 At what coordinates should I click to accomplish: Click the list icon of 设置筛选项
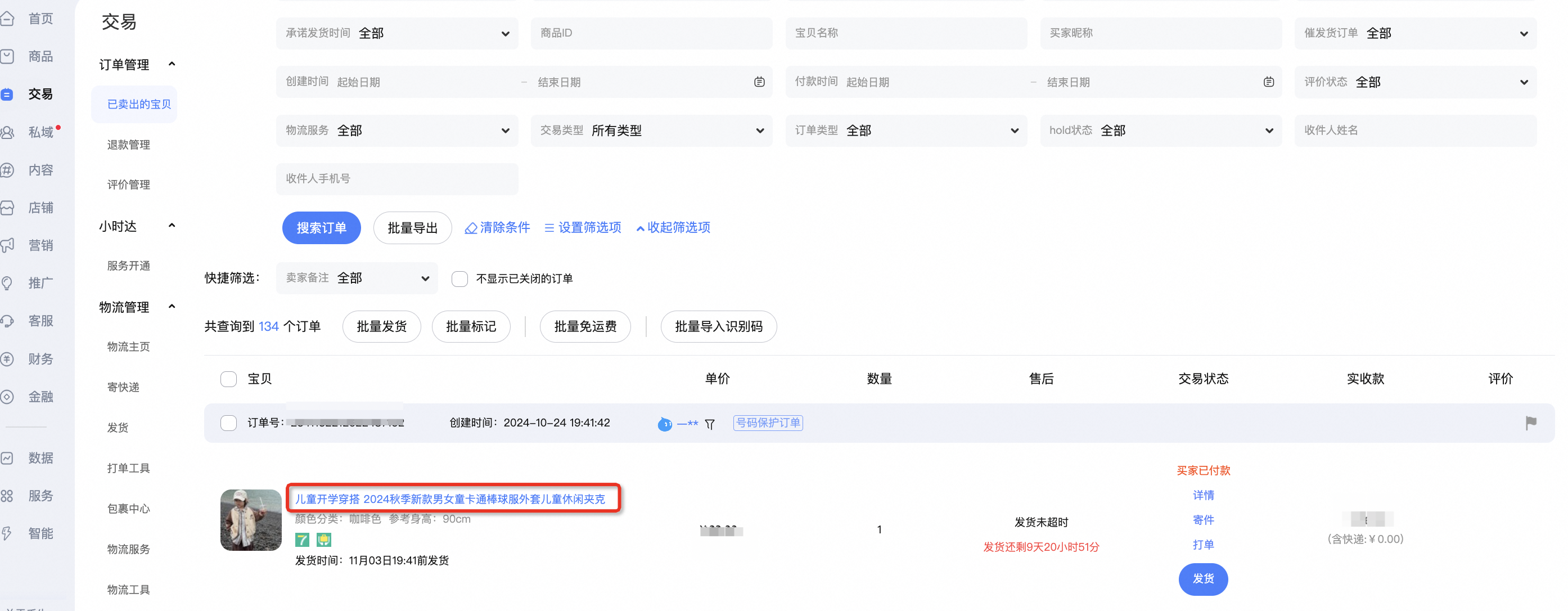[549, 228]
